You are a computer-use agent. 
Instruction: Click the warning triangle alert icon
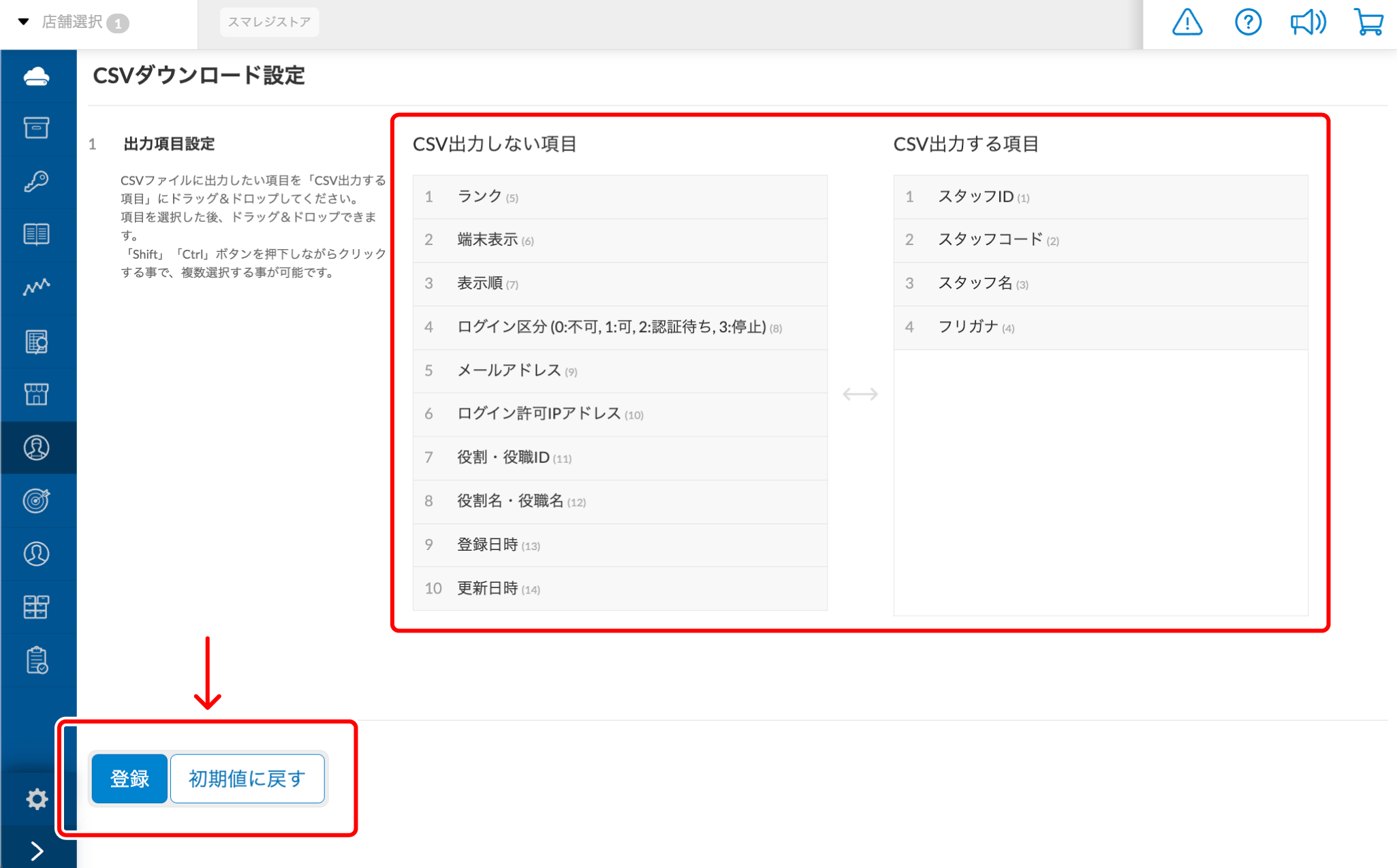coord(1187,22)
